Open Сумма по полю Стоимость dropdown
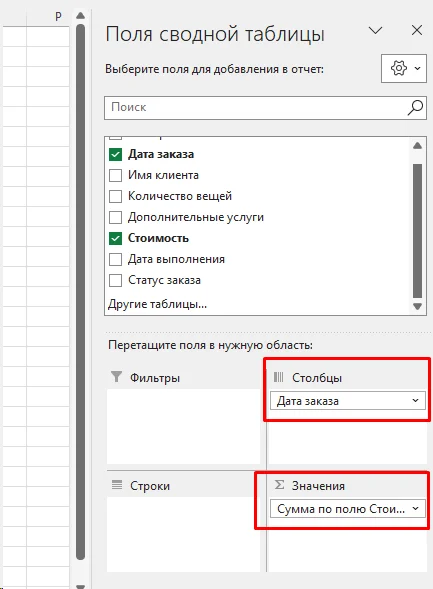This screenshot has width=433, height=589. (415, 509)
